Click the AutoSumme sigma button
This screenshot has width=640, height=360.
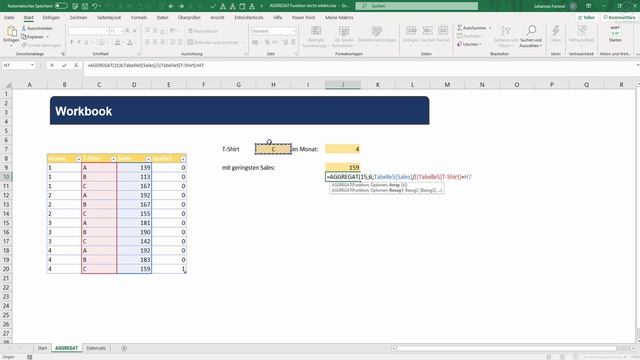[471, 28]
